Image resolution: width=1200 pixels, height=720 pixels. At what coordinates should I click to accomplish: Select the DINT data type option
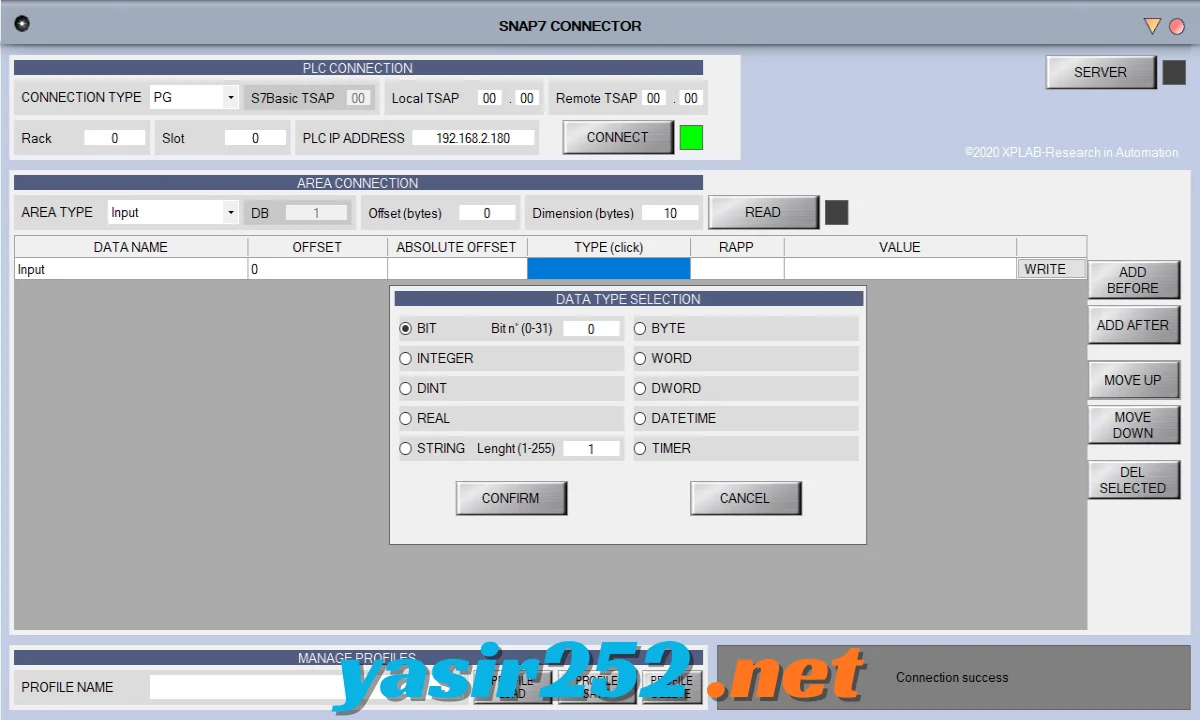pos(406,388)
